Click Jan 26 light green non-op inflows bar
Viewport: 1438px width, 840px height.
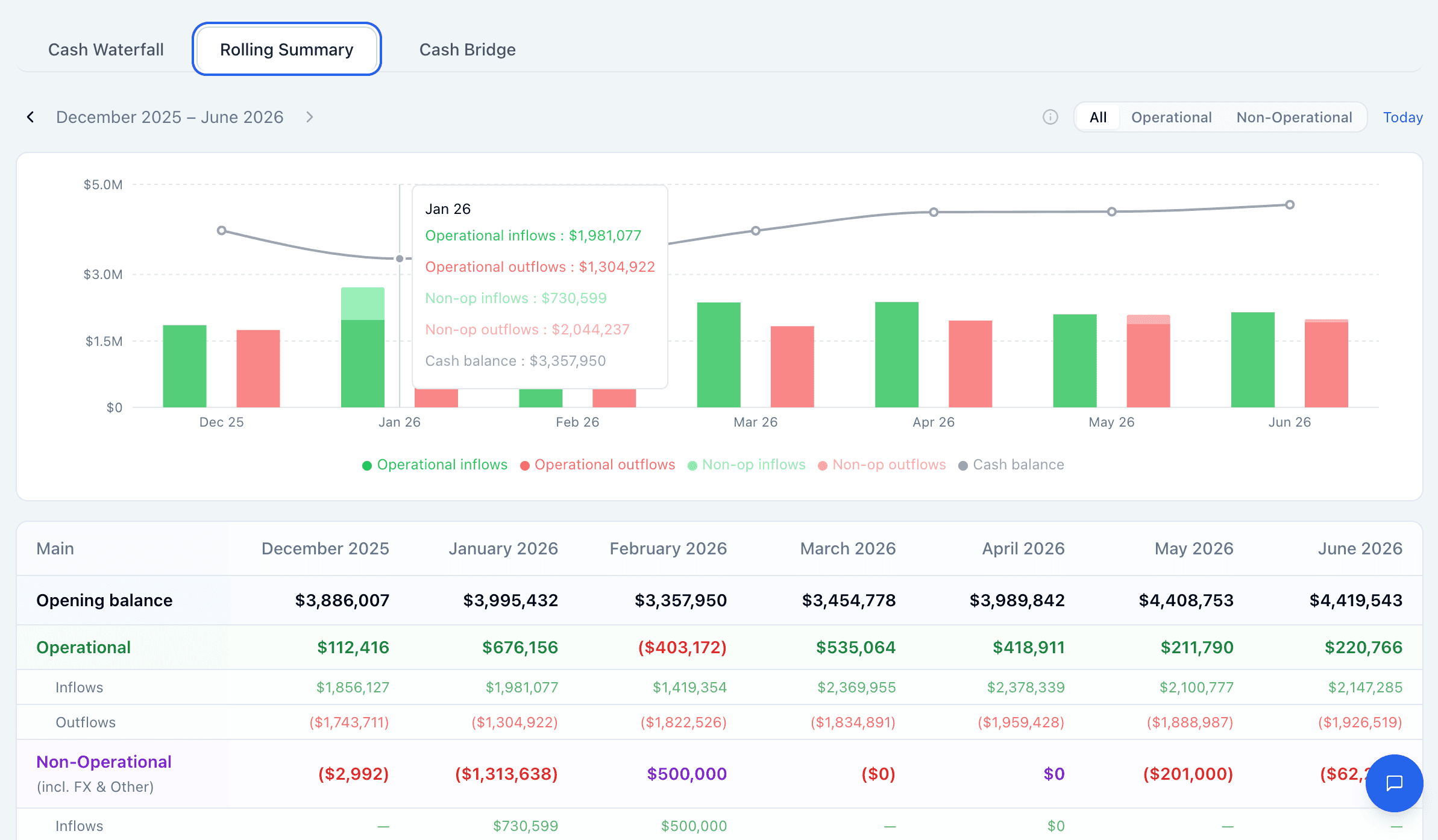[363, 304]
